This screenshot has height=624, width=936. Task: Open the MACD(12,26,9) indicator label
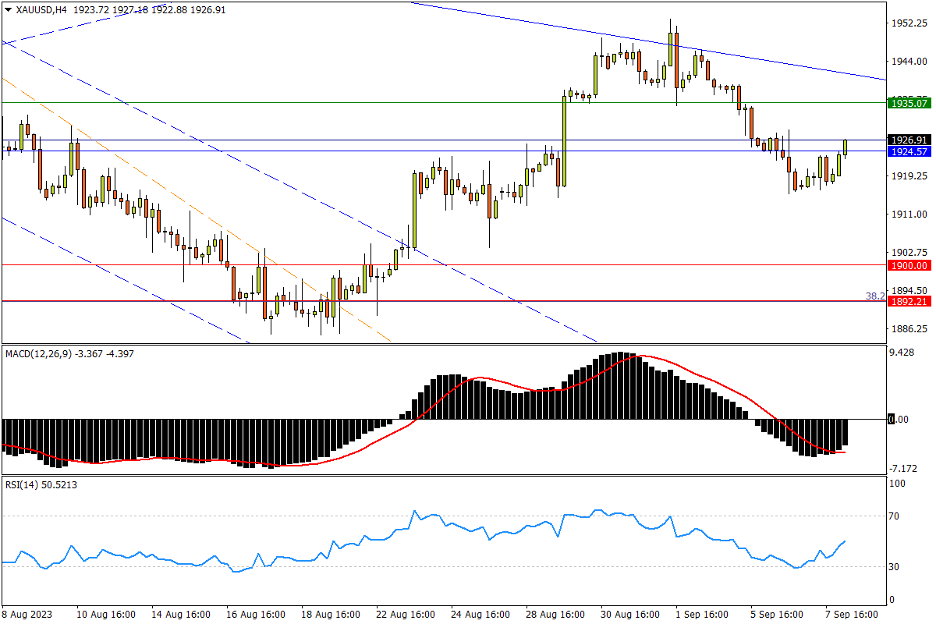tap(45, 353)
